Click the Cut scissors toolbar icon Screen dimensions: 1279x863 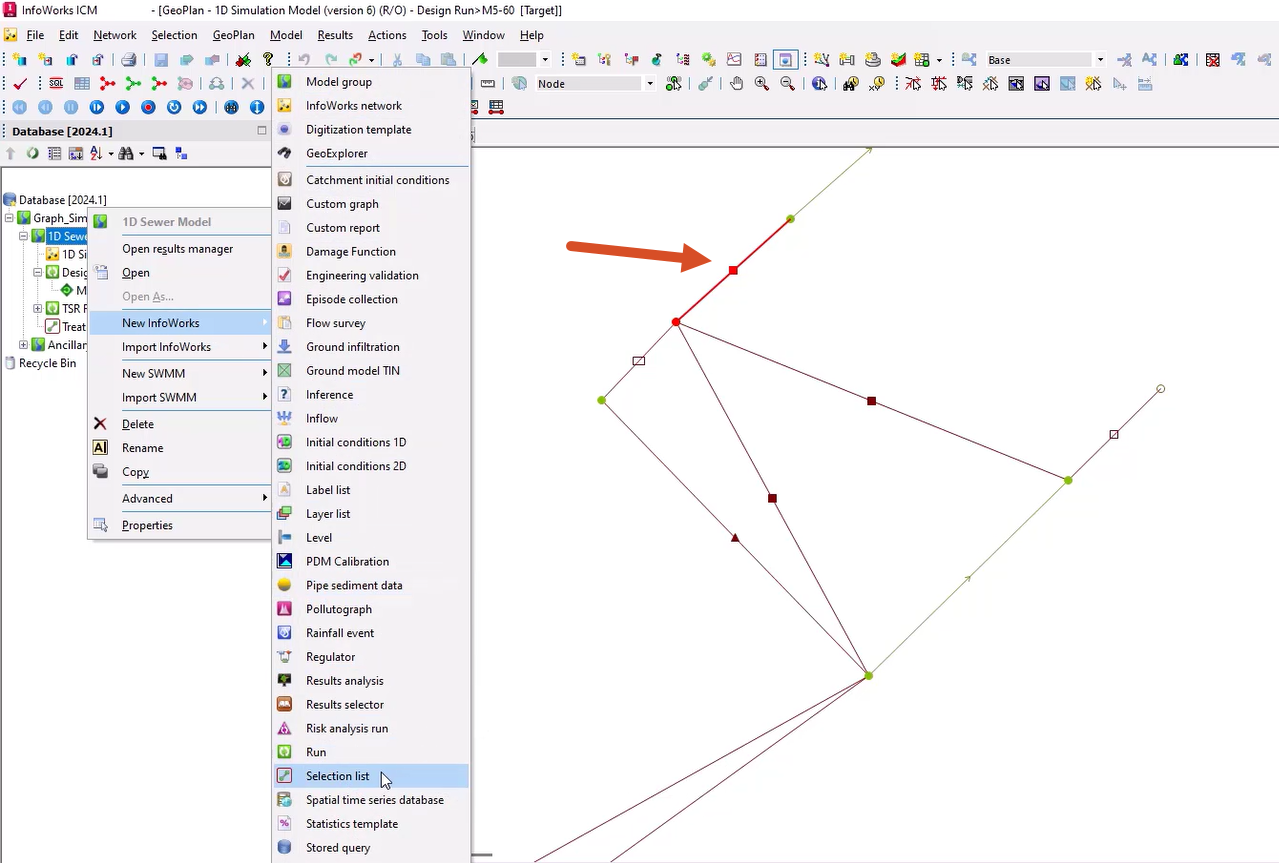point(397,60)
